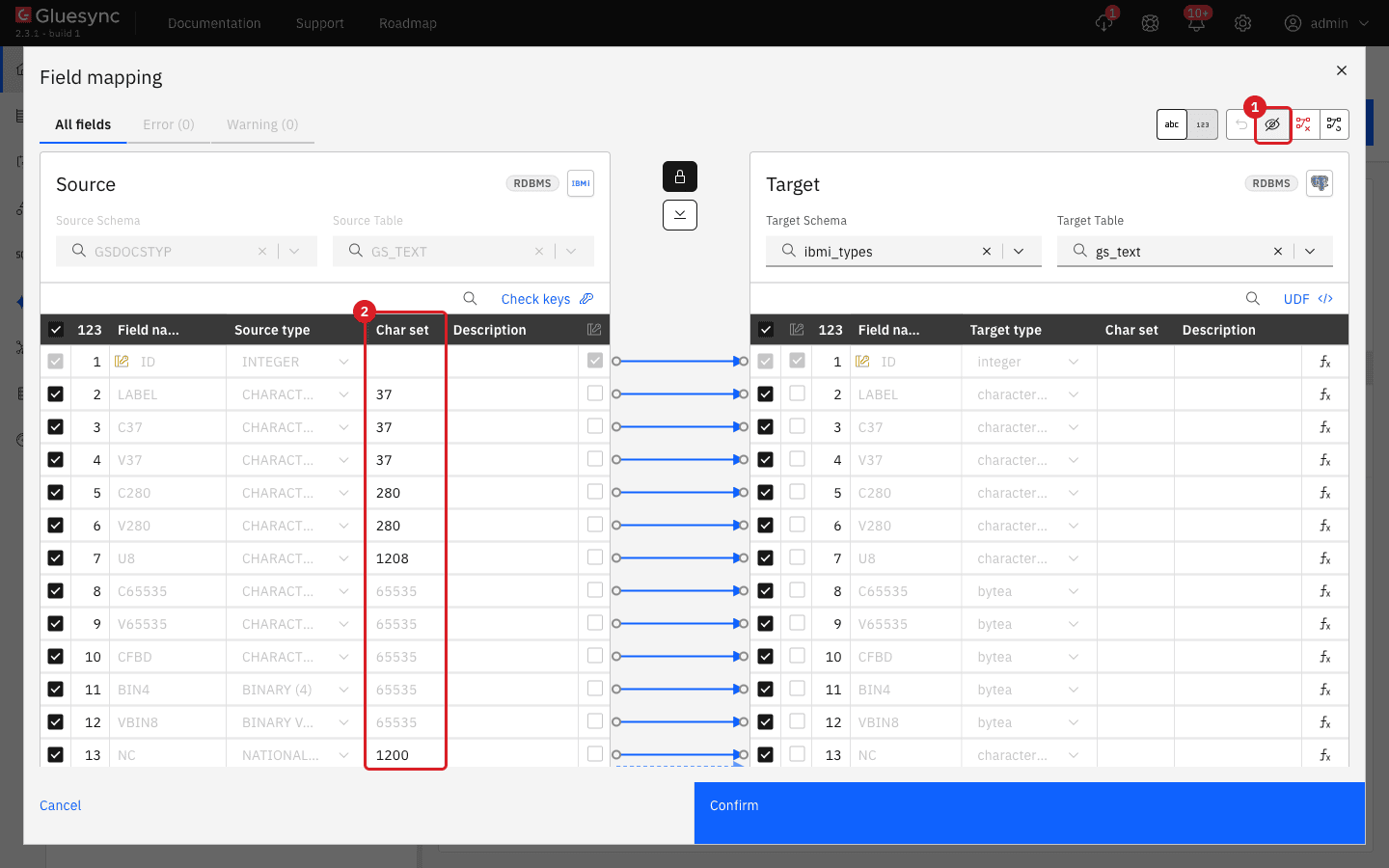
Task: Open the settings gear icon
Action: (1243, 23)
